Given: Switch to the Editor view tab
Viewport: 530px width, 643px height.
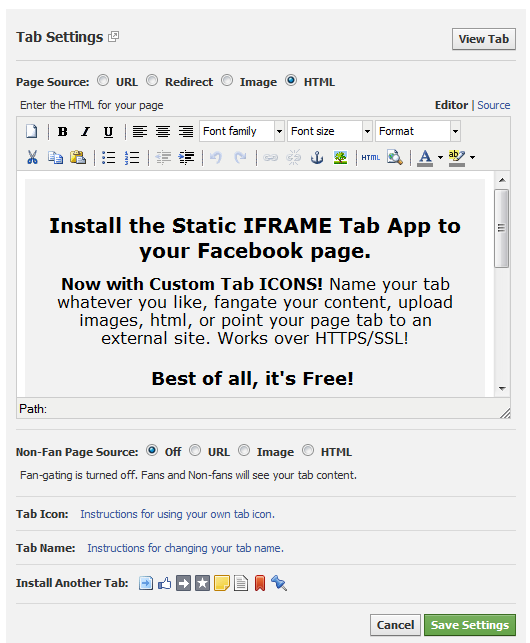Looking at the screenshot, I should click(x=451, y=105).
